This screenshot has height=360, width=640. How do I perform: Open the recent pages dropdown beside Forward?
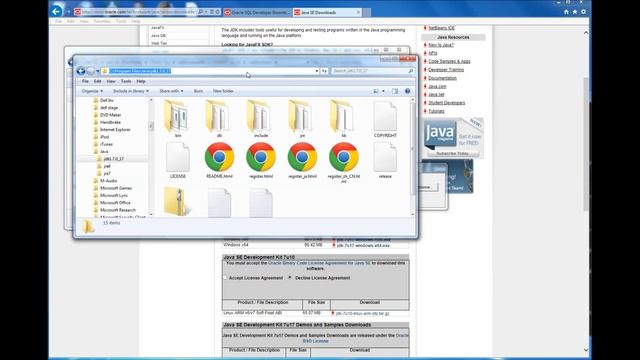pyautogui.click(x=98, y=71)
